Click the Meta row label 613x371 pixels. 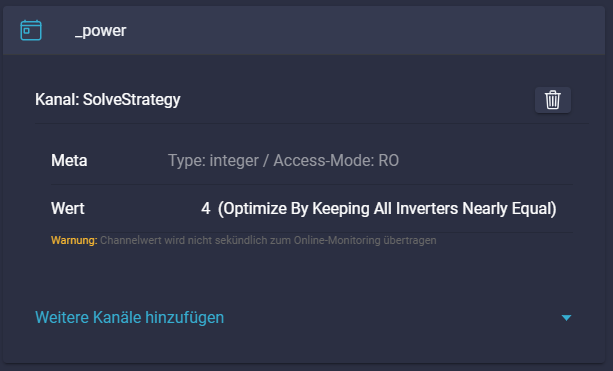[x=69, y=160]
